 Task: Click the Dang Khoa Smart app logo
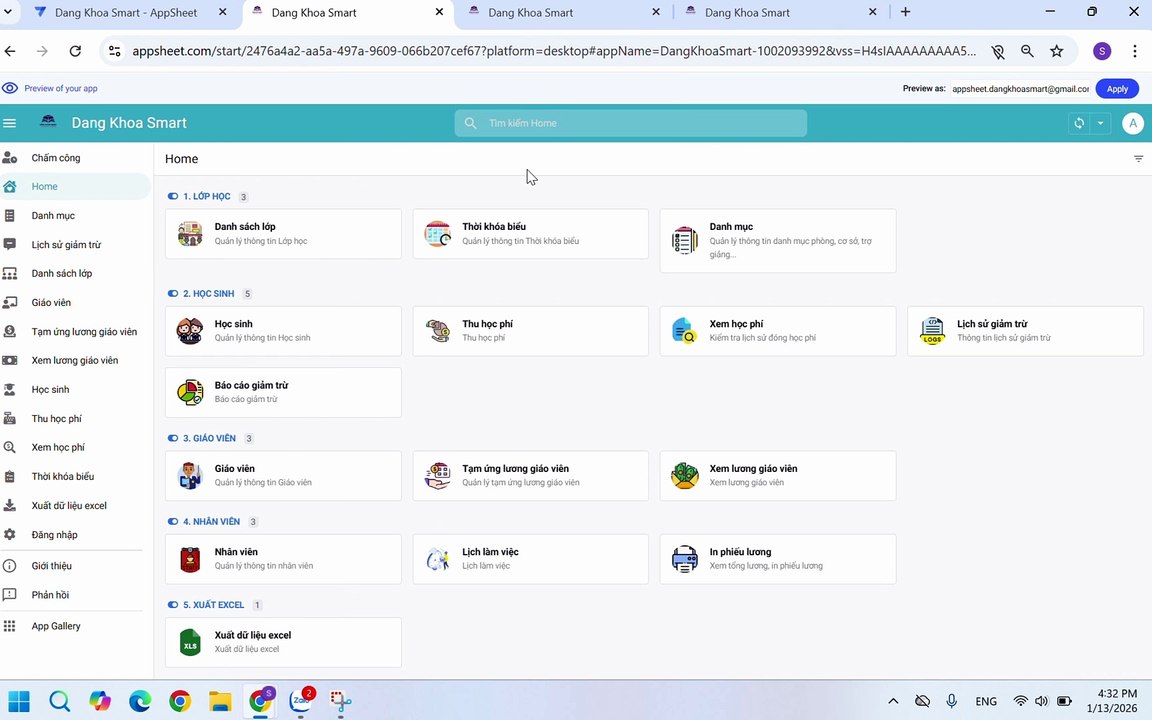[x=48, y=122]
